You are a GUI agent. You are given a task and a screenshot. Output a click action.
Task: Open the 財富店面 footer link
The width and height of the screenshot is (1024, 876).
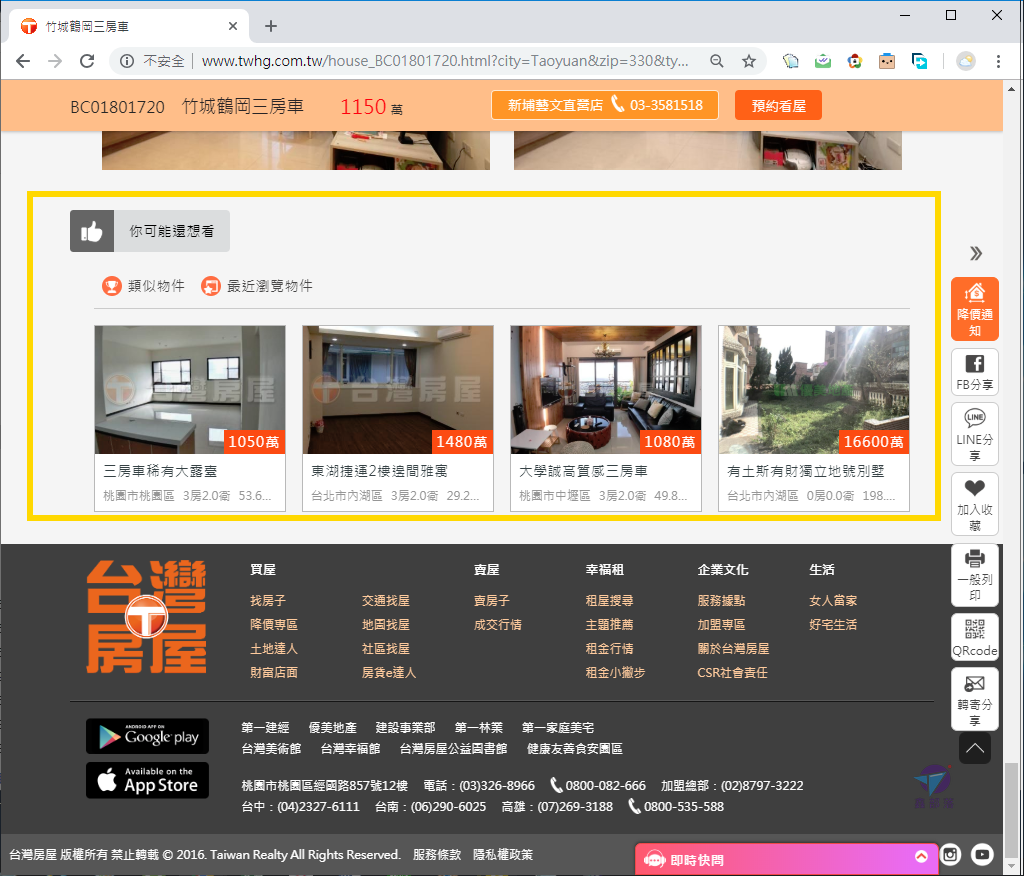(x=274, y=672)
